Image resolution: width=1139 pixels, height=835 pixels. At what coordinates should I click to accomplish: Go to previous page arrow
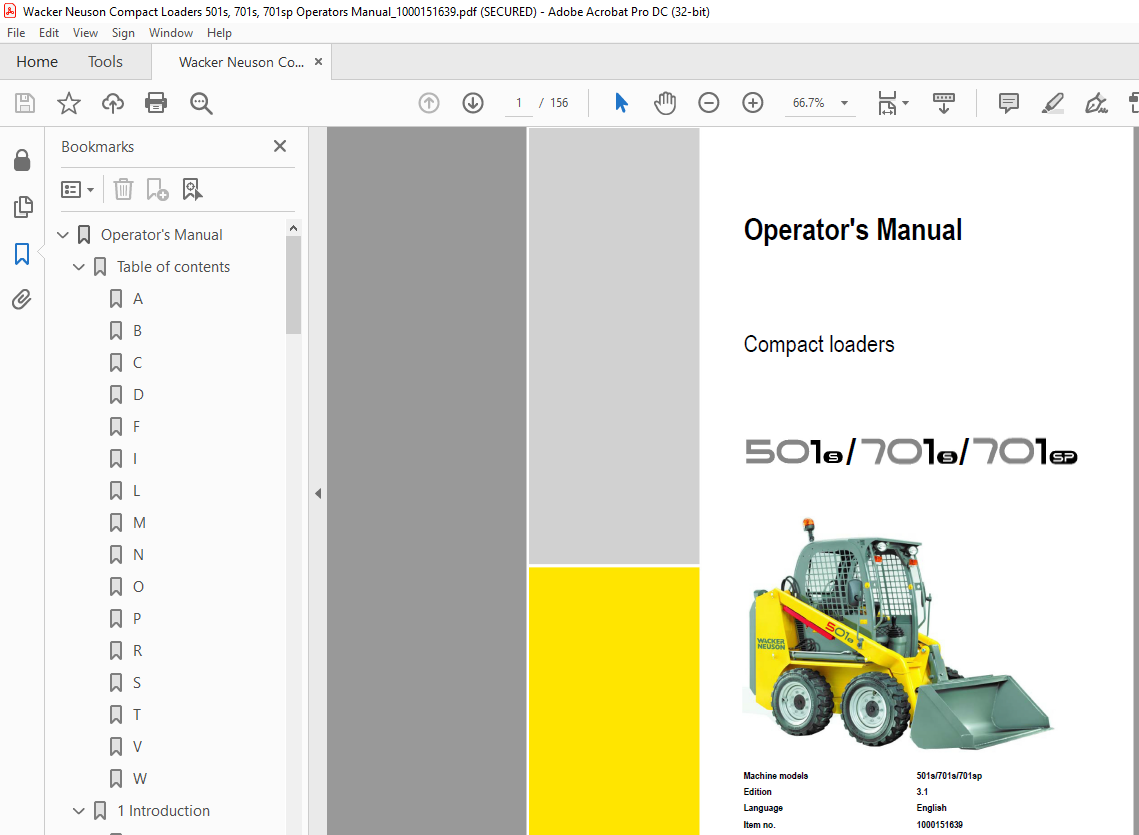tap(429, 103)
